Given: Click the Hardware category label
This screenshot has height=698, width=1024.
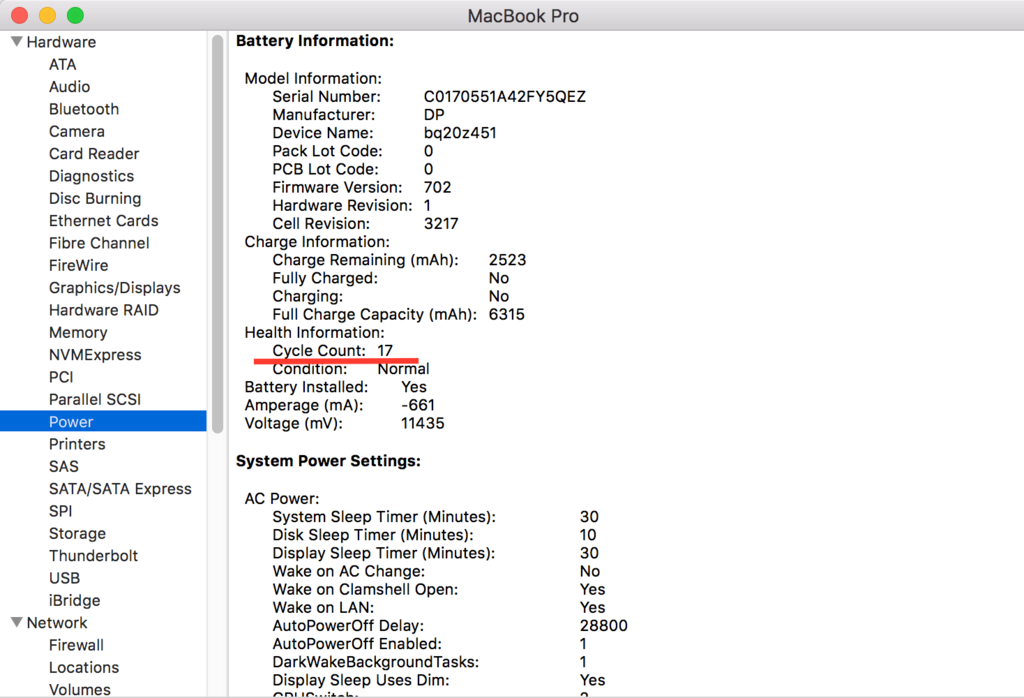Looking at the screenshot, I should click(61, 42).
